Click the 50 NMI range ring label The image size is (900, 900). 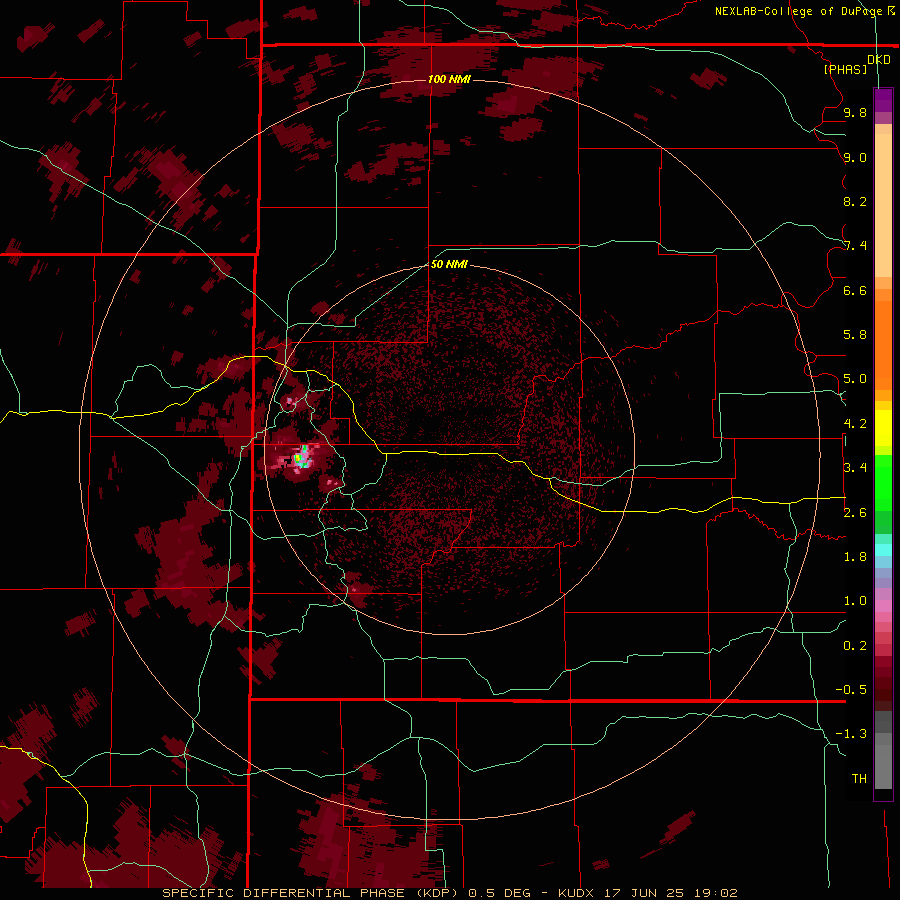[449, 264]
